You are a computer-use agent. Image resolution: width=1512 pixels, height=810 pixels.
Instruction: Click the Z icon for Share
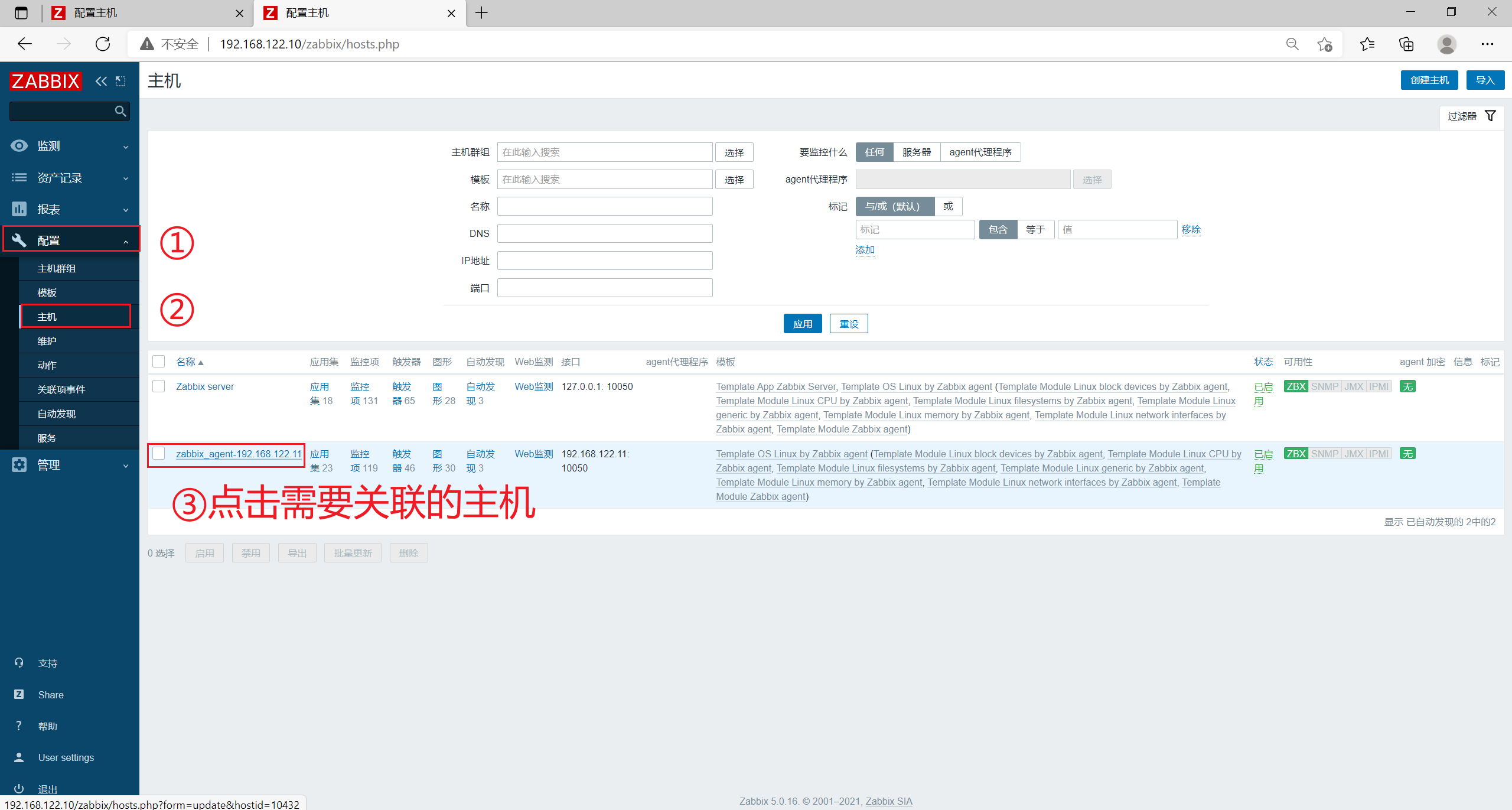[x=19, y=694]
